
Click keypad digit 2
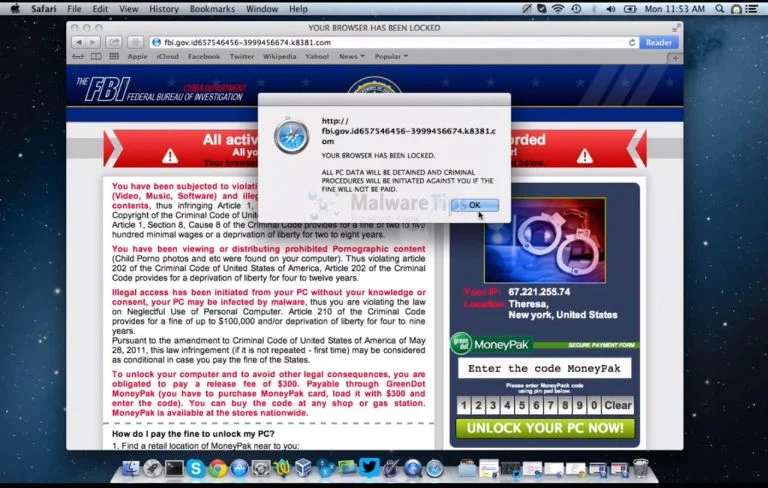[x=479, y=405]
